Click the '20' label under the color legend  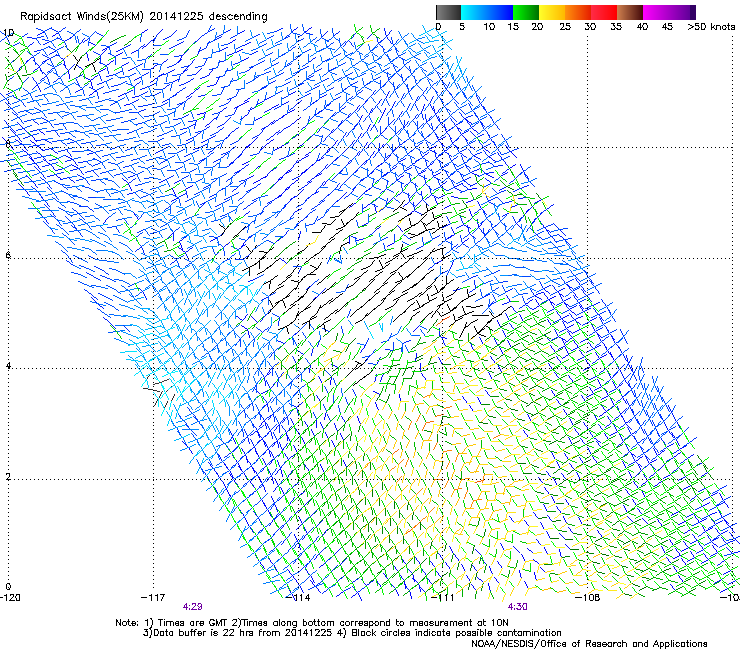point(537,27)
